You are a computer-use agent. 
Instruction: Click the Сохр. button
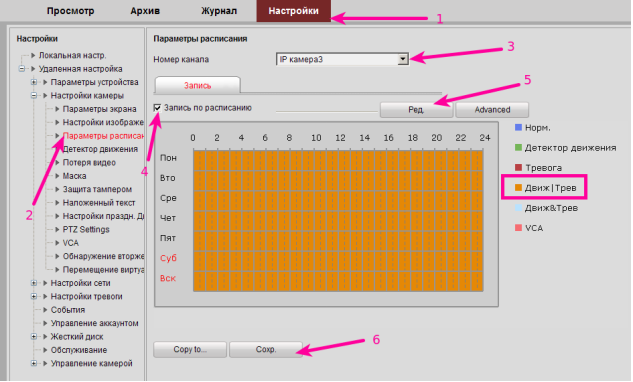click(266, 349)
